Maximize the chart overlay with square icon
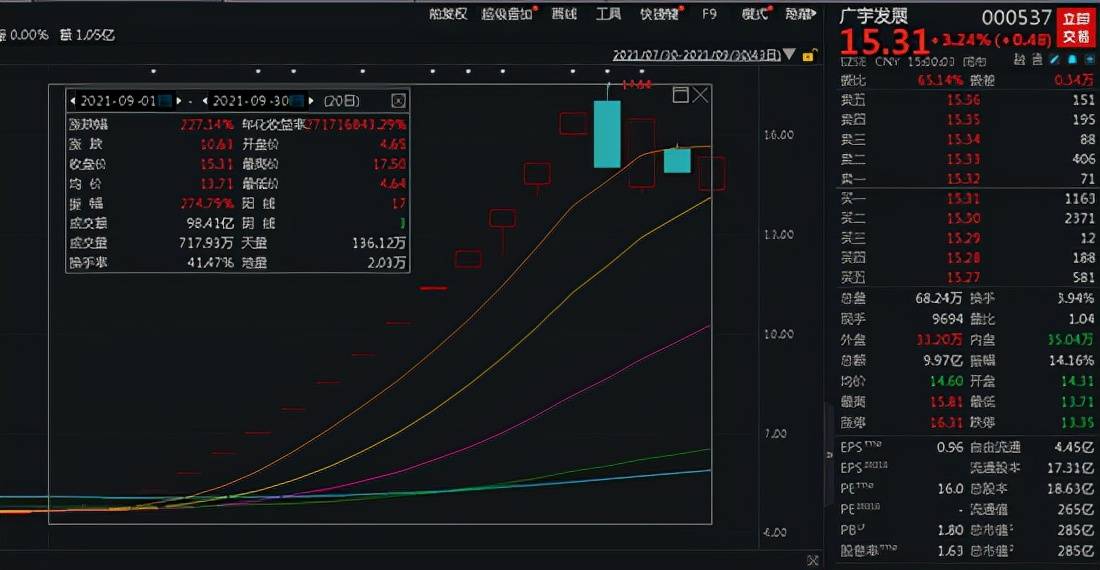The height and width of the screenshot is (570, 1100). click(680, 95)
